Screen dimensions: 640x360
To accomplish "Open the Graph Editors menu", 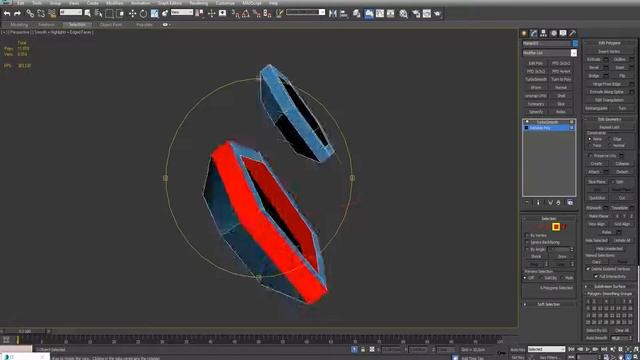I will tap(170, 3).
